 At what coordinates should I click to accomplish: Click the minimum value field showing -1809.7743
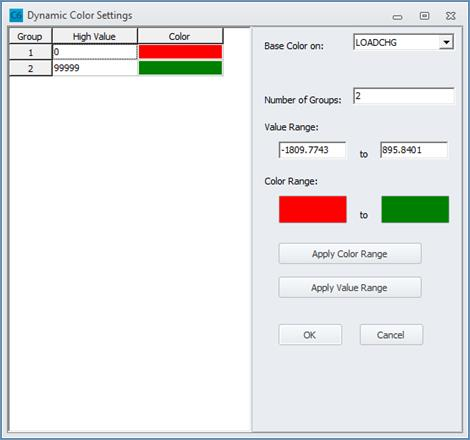[312, 150]
